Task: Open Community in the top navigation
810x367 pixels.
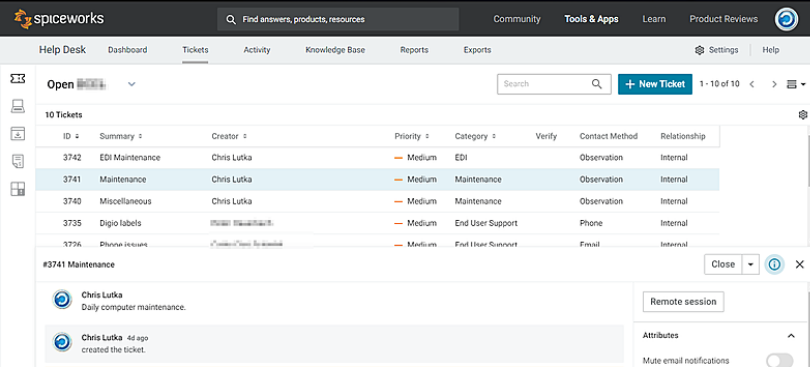Action: (x=517, y=19)
